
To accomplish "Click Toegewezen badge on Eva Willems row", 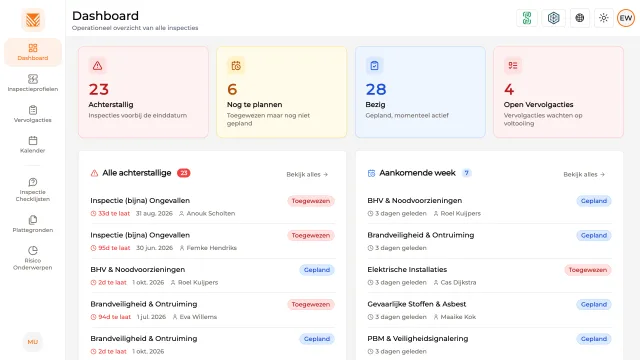I will (x=311, y=304).
